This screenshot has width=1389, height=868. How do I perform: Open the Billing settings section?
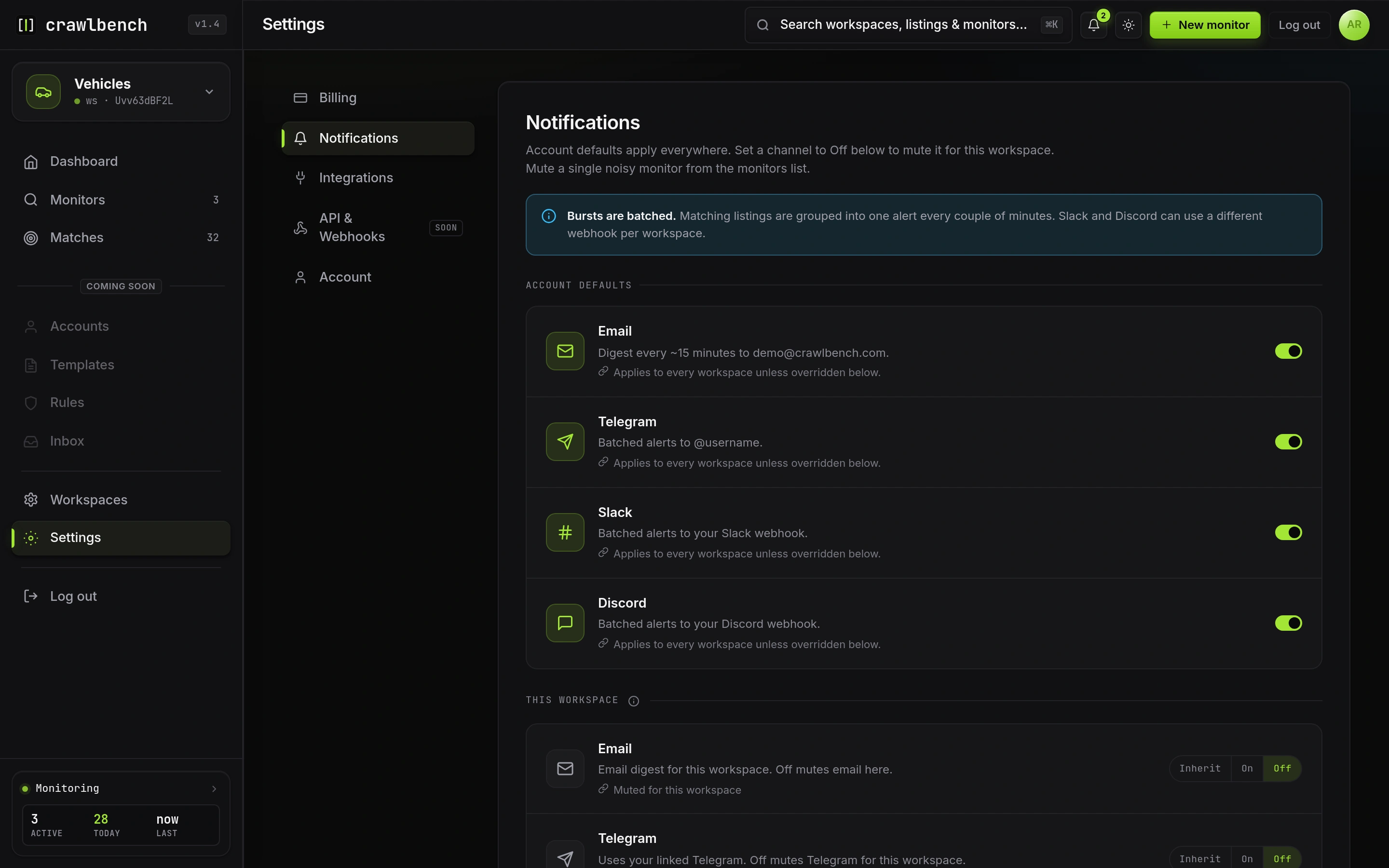pos(378,97)
